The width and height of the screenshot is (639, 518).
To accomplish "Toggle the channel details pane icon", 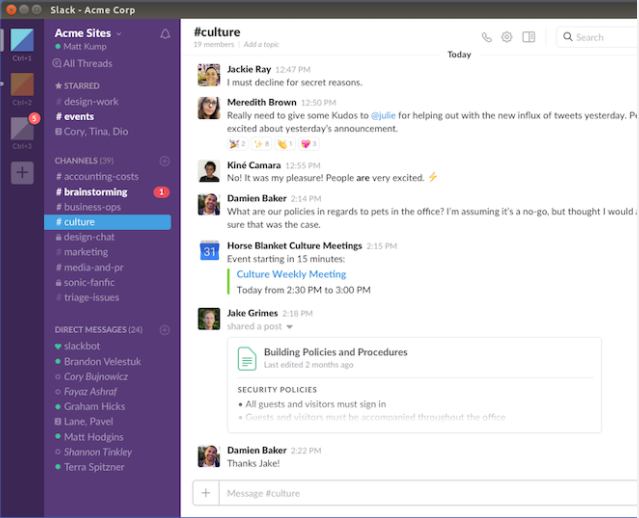I will (529, 37).
